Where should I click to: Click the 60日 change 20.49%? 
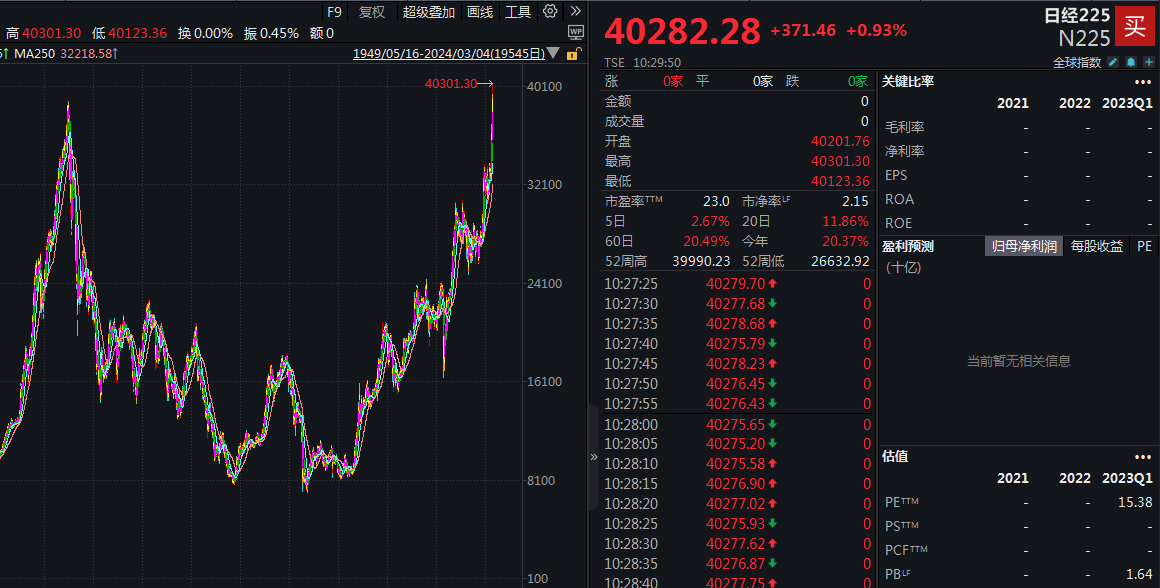click(707, 241)
